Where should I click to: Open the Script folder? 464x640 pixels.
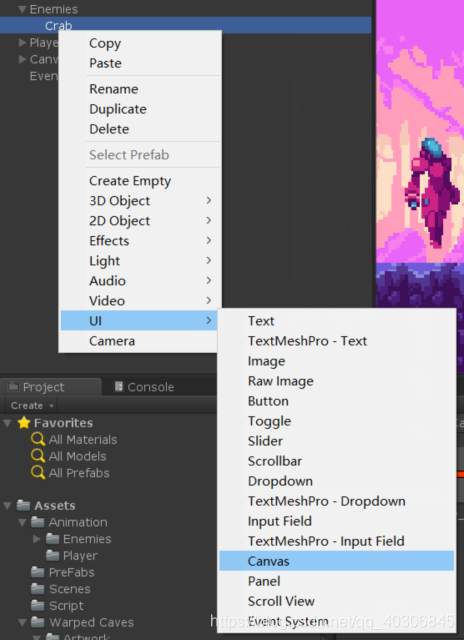tap(66, 606)
